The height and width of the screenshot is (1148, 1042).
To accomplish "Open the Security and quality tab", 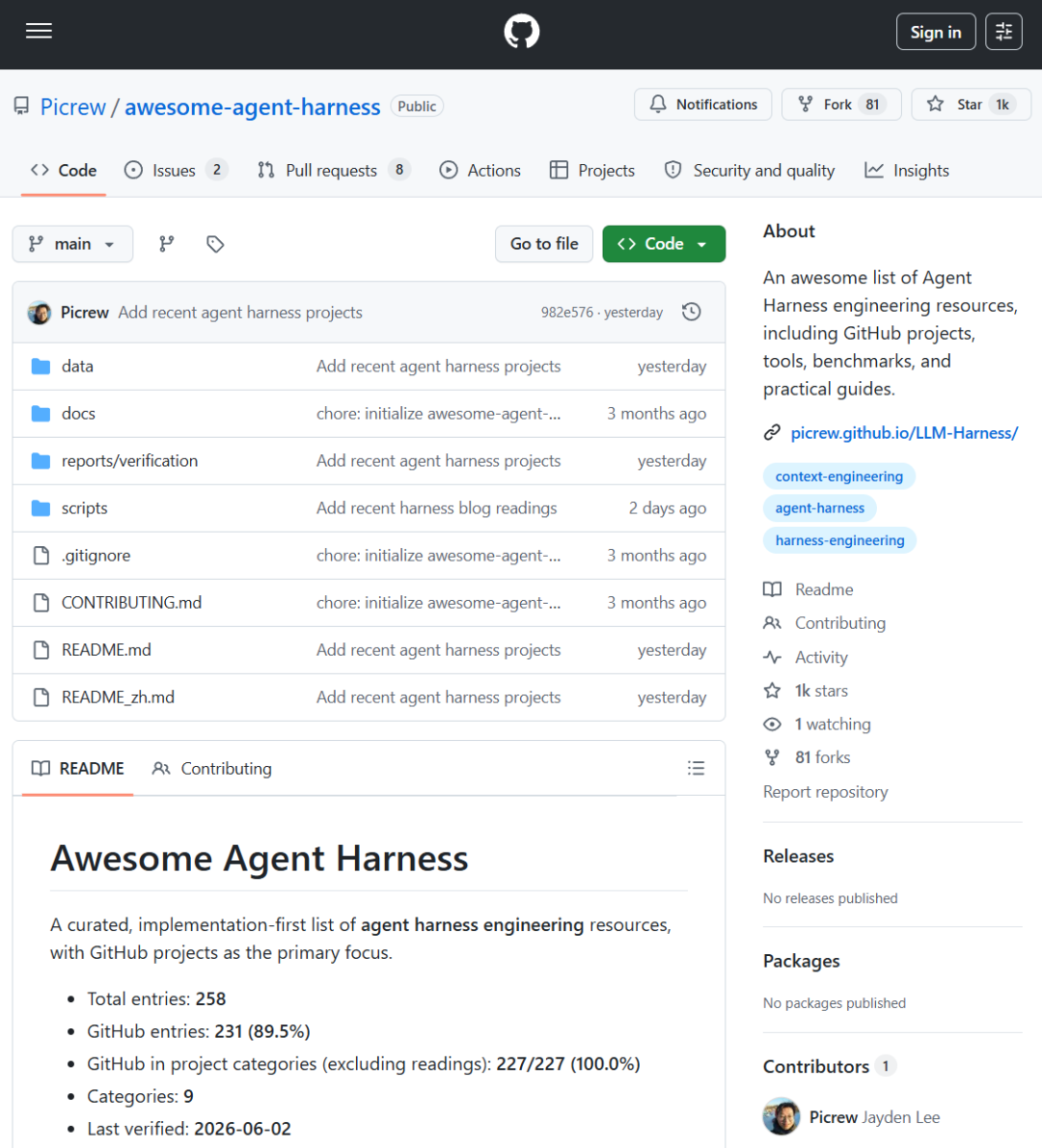I will click(x=750, y=171).
